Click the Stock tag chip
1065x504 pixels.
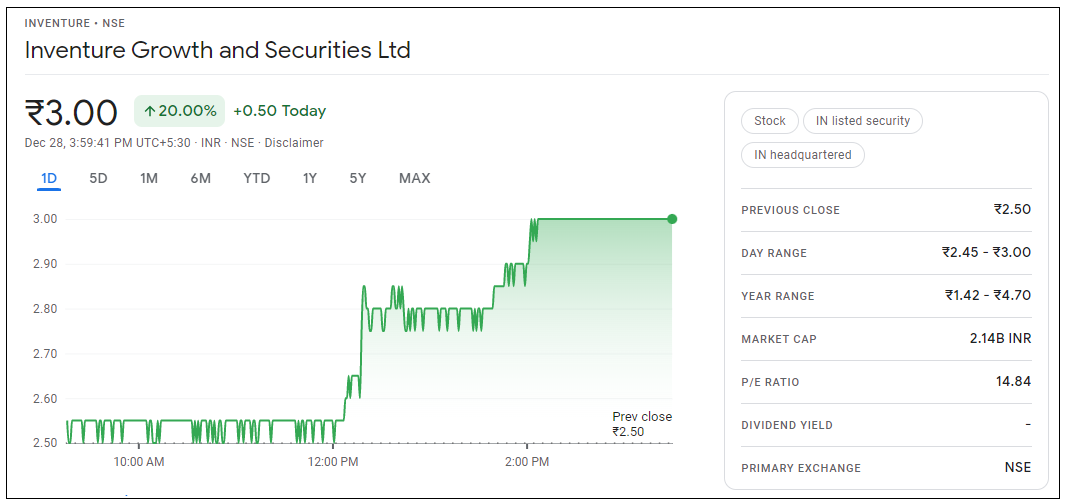pyautogui.click(x=770, y=121)
